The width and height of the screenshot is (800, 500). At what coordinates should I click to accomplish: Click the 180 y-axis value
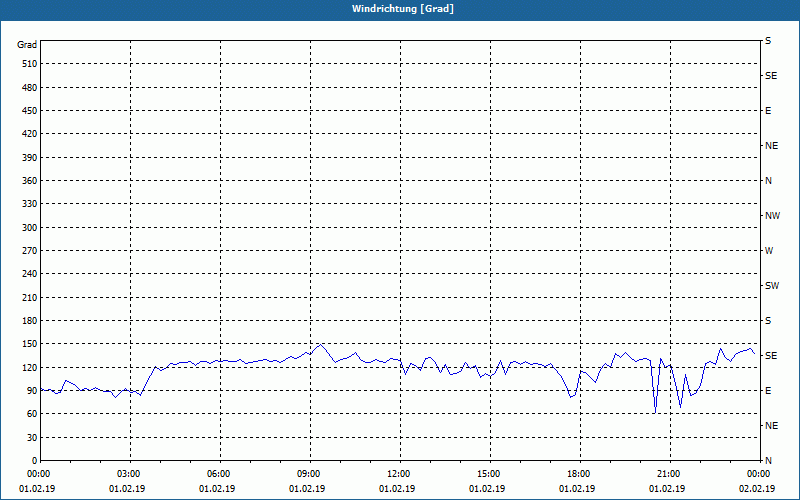pyautogui.click(x=30, y=320)
